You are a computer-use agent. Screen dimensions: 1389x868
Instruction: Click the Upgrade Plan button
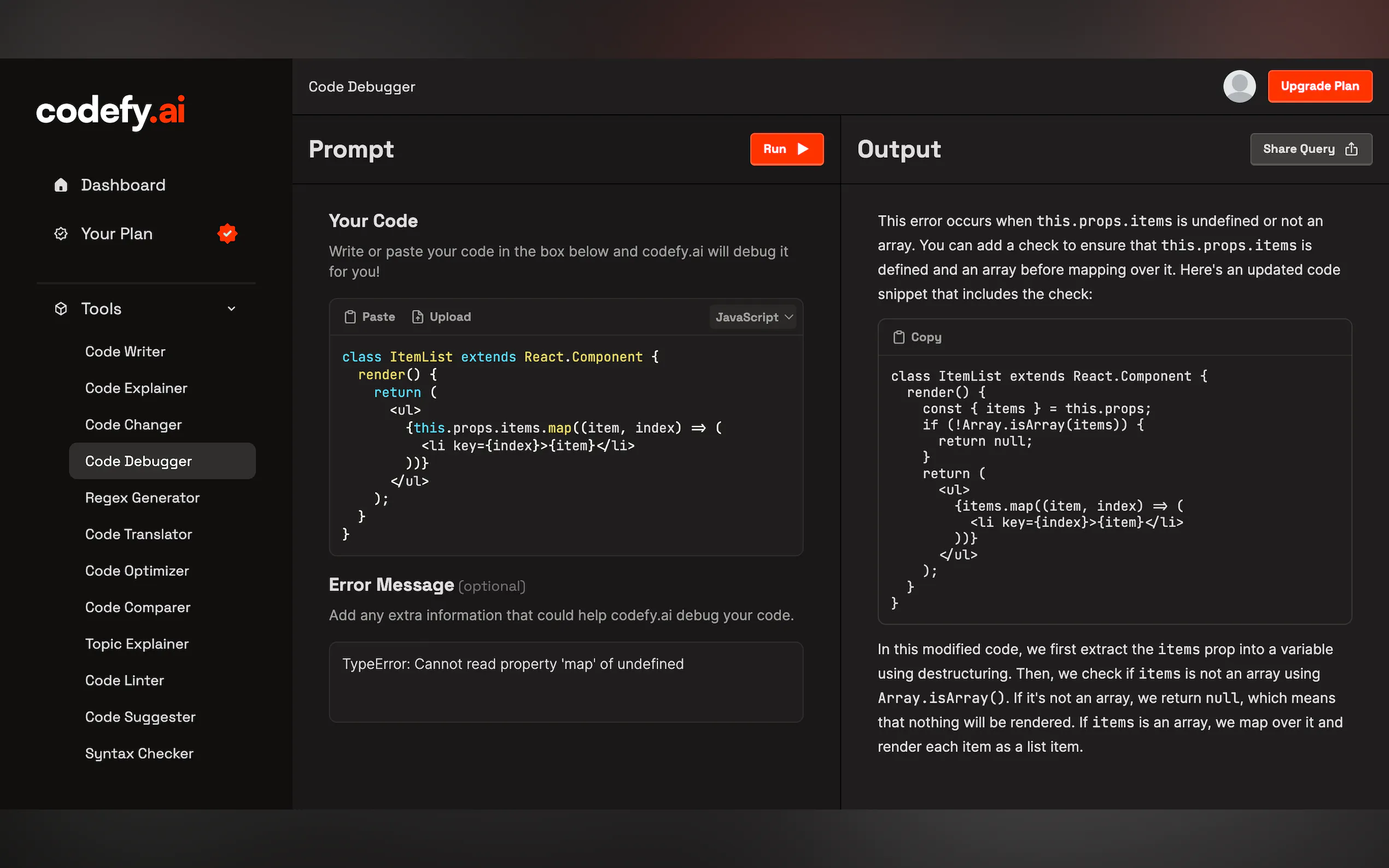click(x=1320, y=86)
